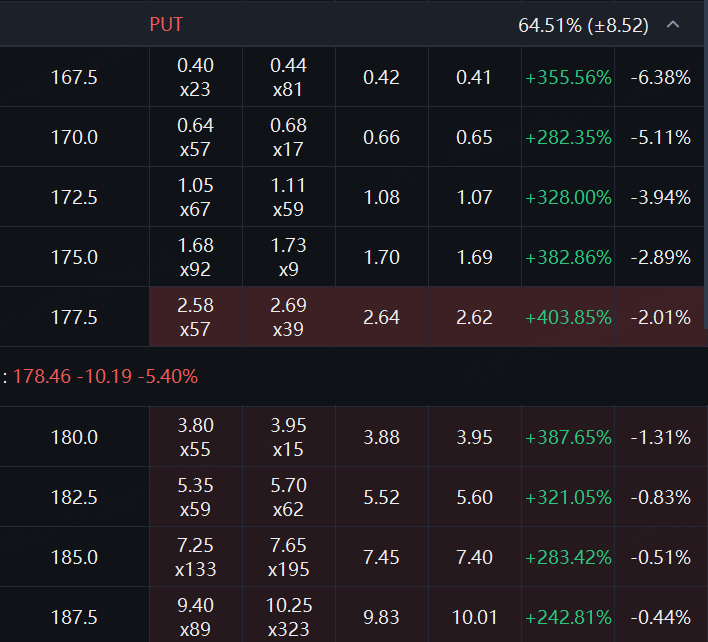Click the PUT column header
The height and width of the screenshot is (642, 708).
166,24
